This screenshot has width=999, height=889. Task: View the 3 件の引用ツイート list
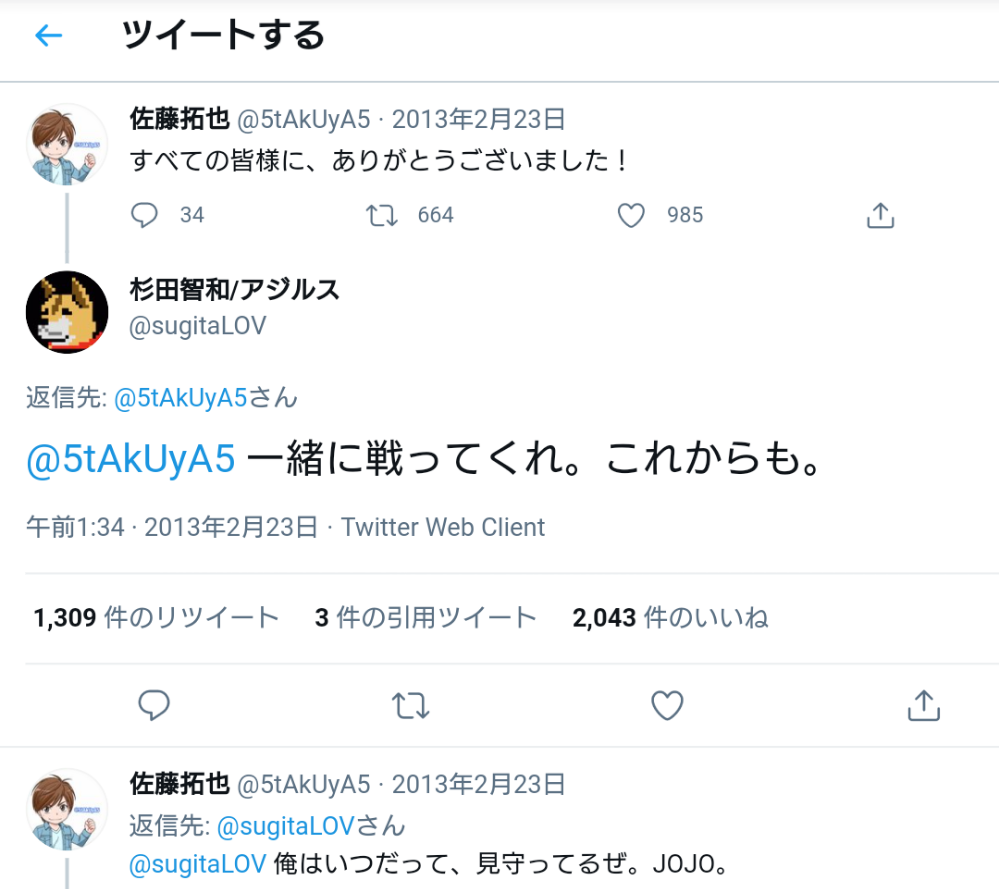(x=425, y=618)
